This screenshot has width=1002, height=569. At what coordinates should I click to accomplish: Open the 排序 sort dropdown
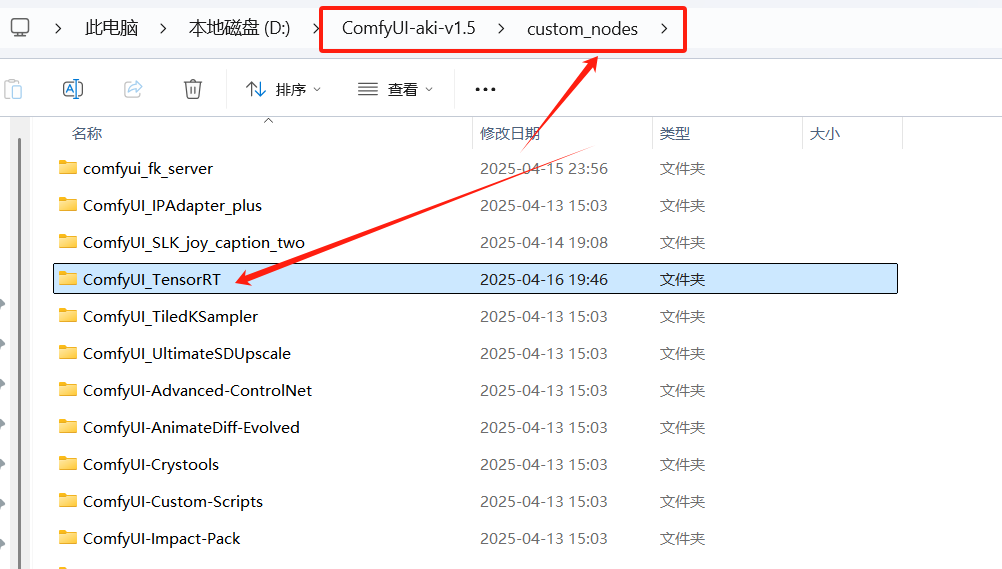pyautogui.click(x=284, y=90)
